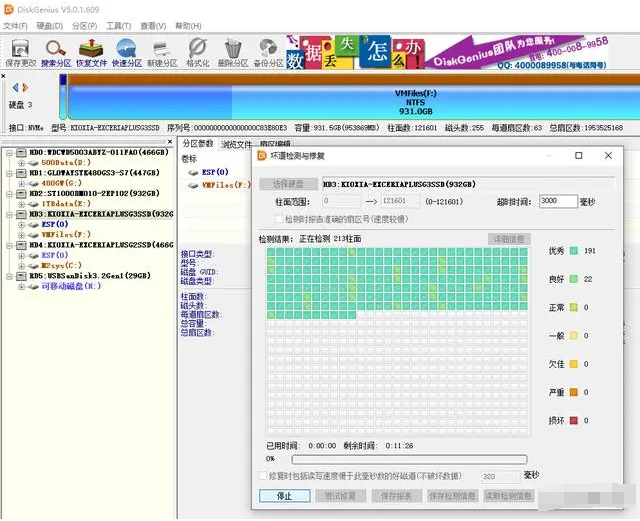Click the scan progress bar

(x=409, y=460)
